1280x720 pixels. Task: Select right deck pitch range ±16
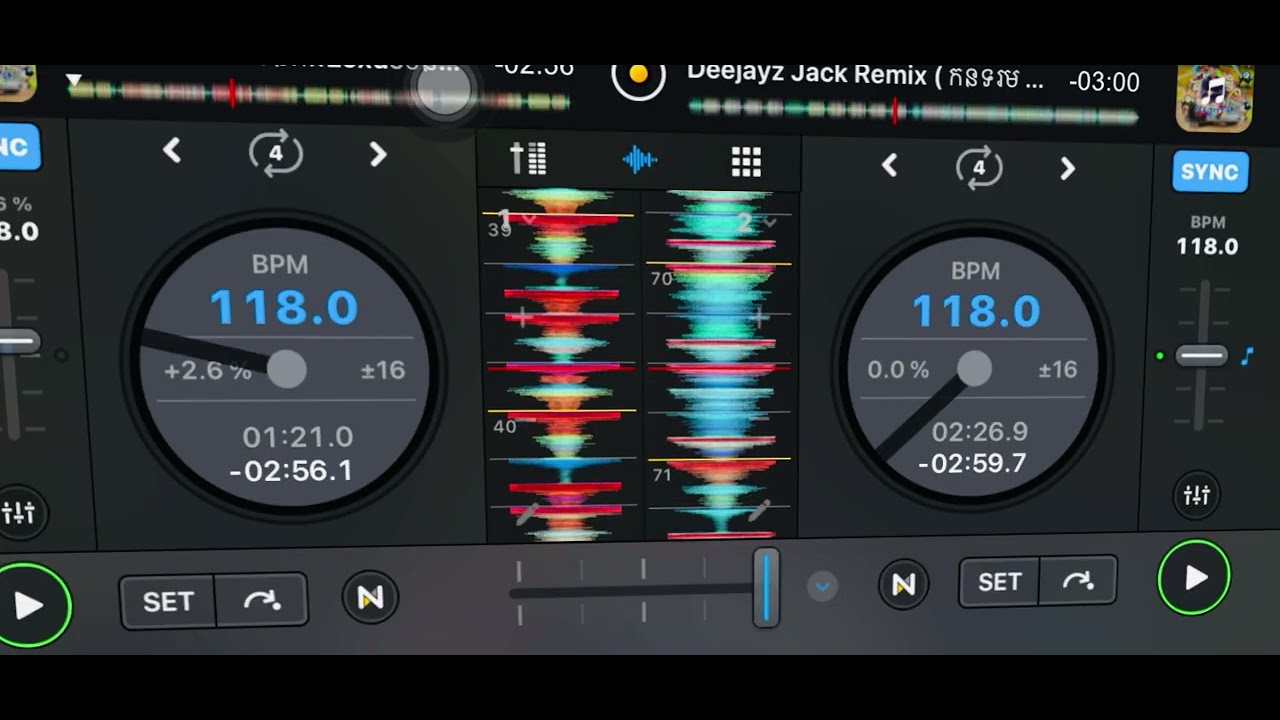(1057, 369)
